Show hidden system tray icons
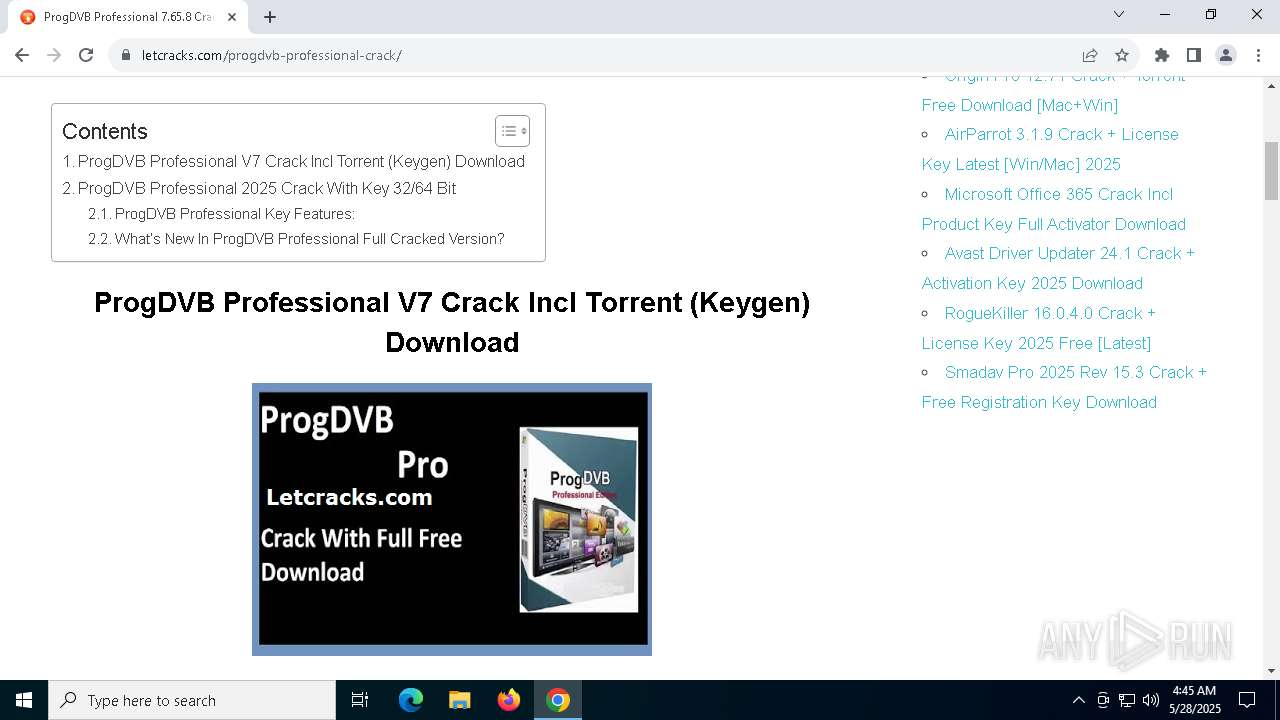This screenshot has height=720, width=1280. [x=1078, y=700]
